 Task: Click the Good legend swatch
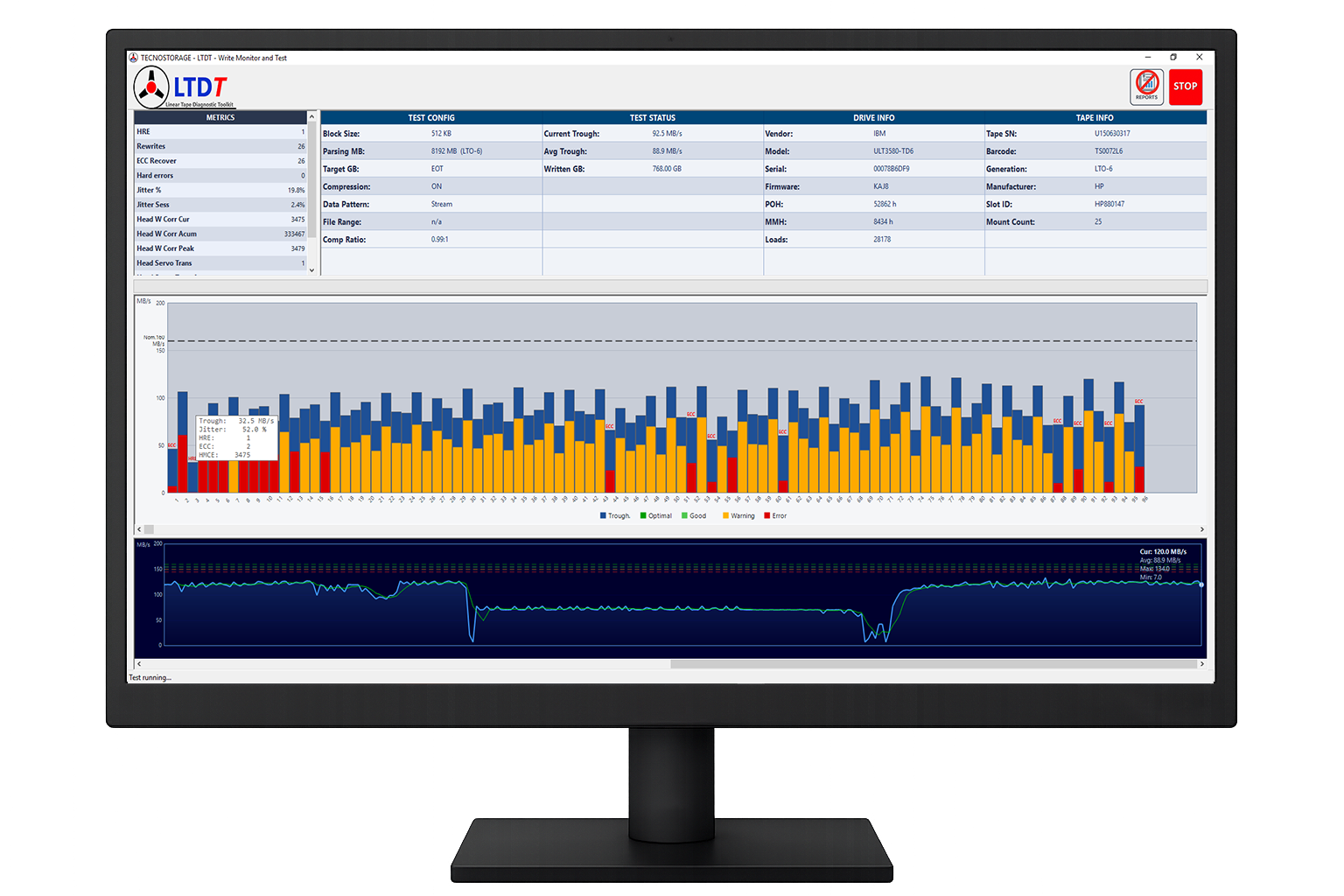(684, 515)
